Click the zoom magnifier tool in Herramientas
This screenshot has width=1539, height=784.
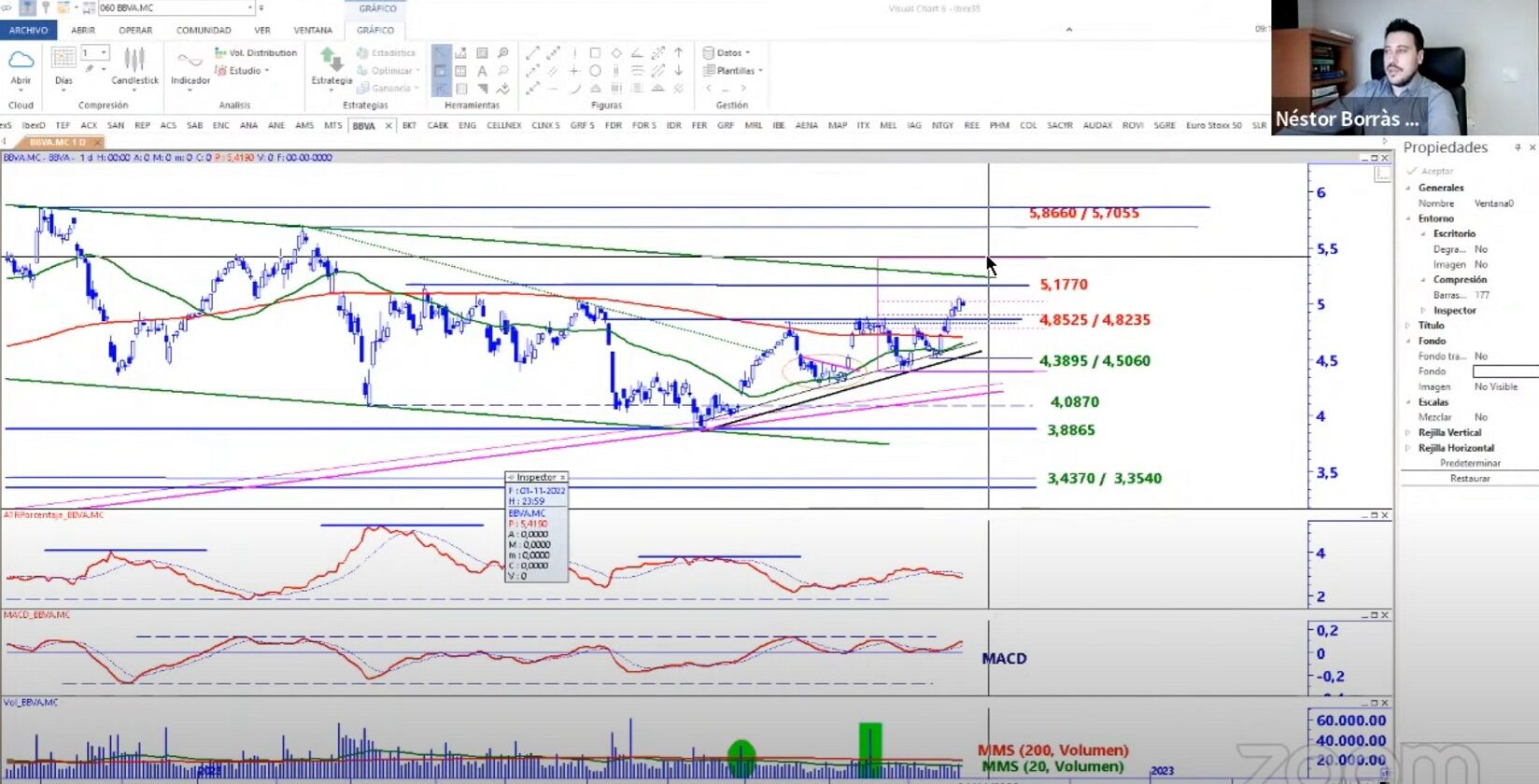(502, 53)
